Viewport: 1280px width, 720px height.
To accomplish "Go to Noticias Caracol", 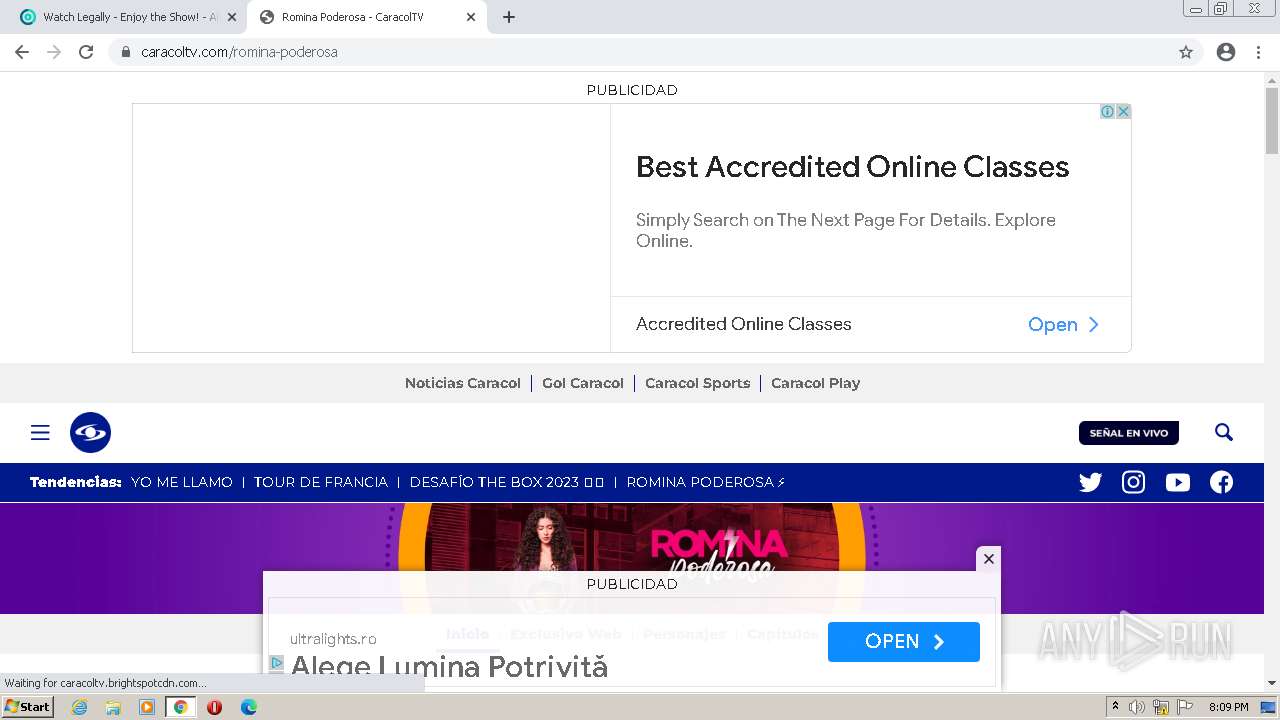I will (463, 383).
